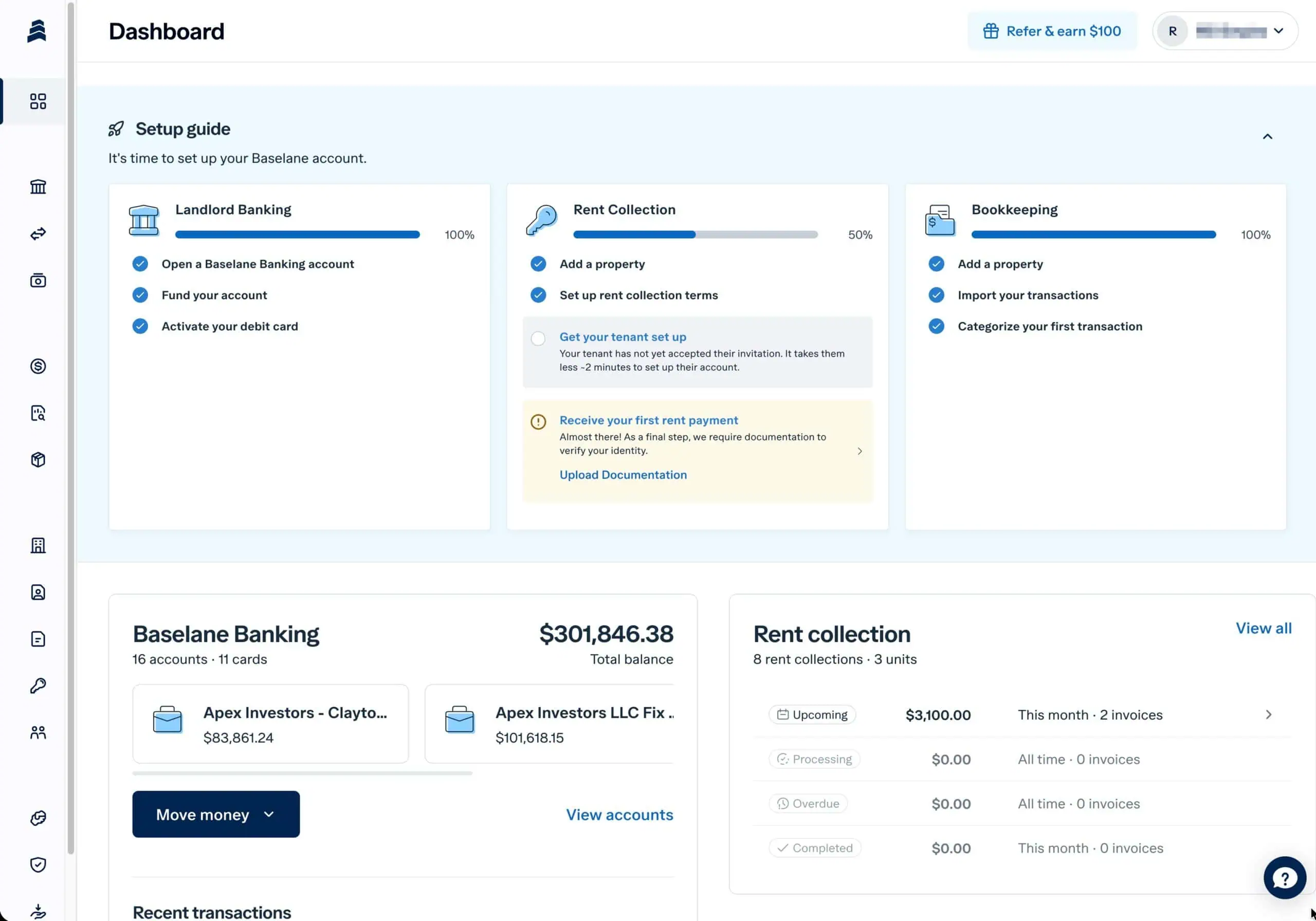The image size is (1316, 921).
Task: Open the shield check sidebar icon
Action: 38,865
